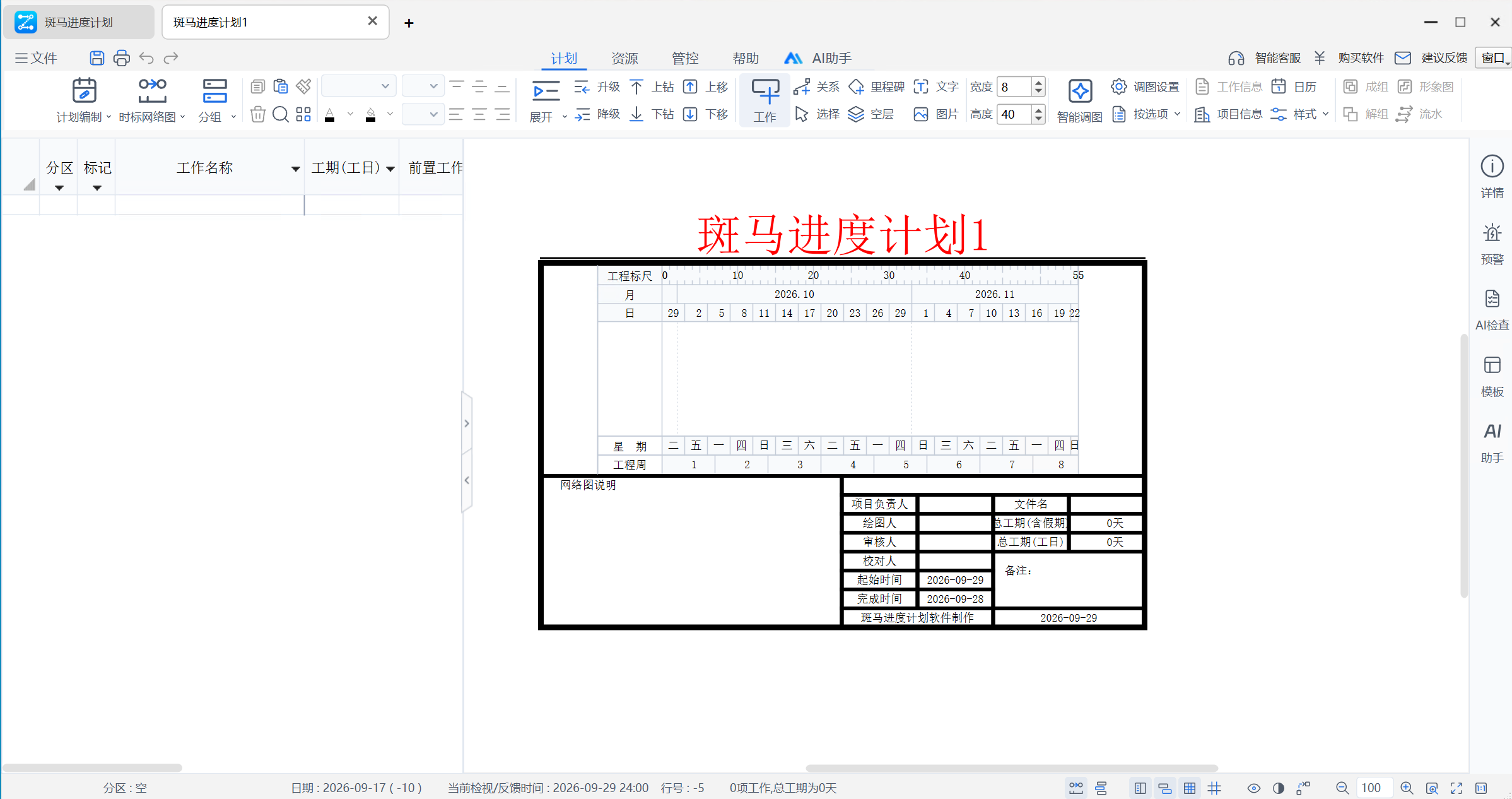Click the print icon

(121, 58)
